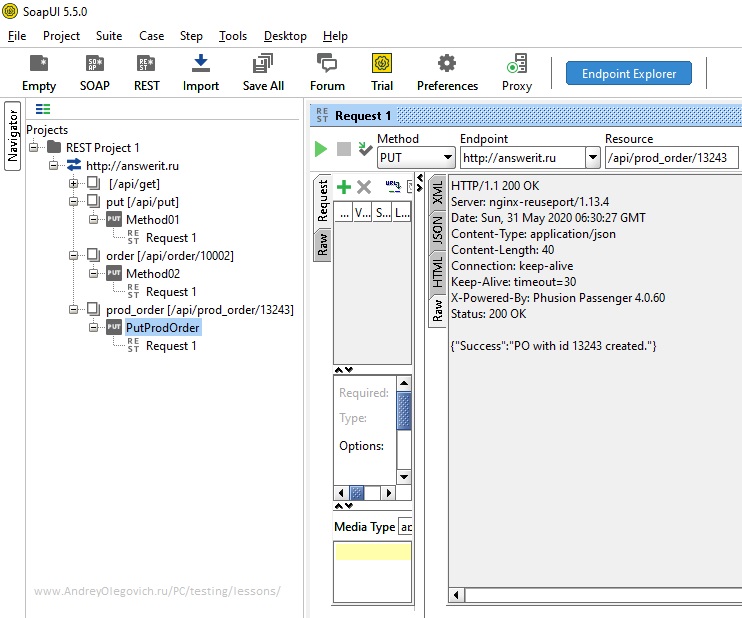The height and width of the screenshot is (618, 742).
Task: Add request to test case checkmark icon
Action: pyautogui.click(x=365, y=149)
